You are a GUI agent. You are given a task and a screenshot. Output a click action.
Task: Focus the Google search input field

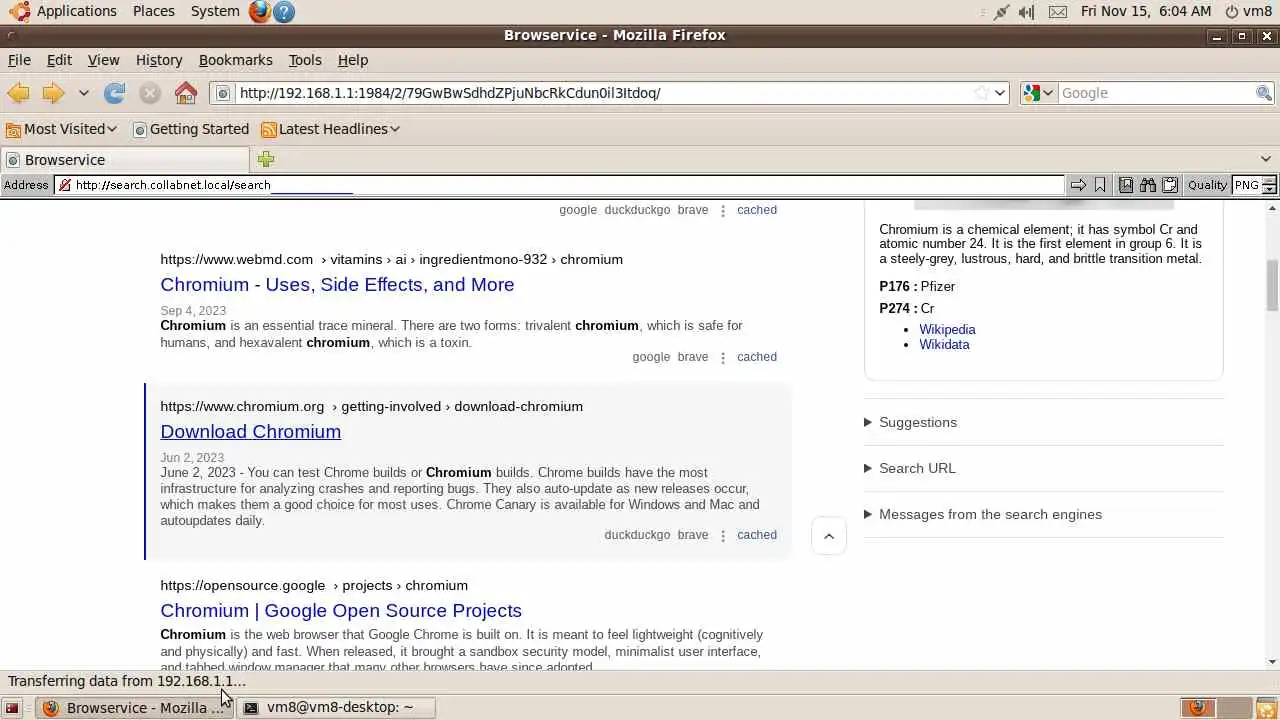[x=1156, y=93]
